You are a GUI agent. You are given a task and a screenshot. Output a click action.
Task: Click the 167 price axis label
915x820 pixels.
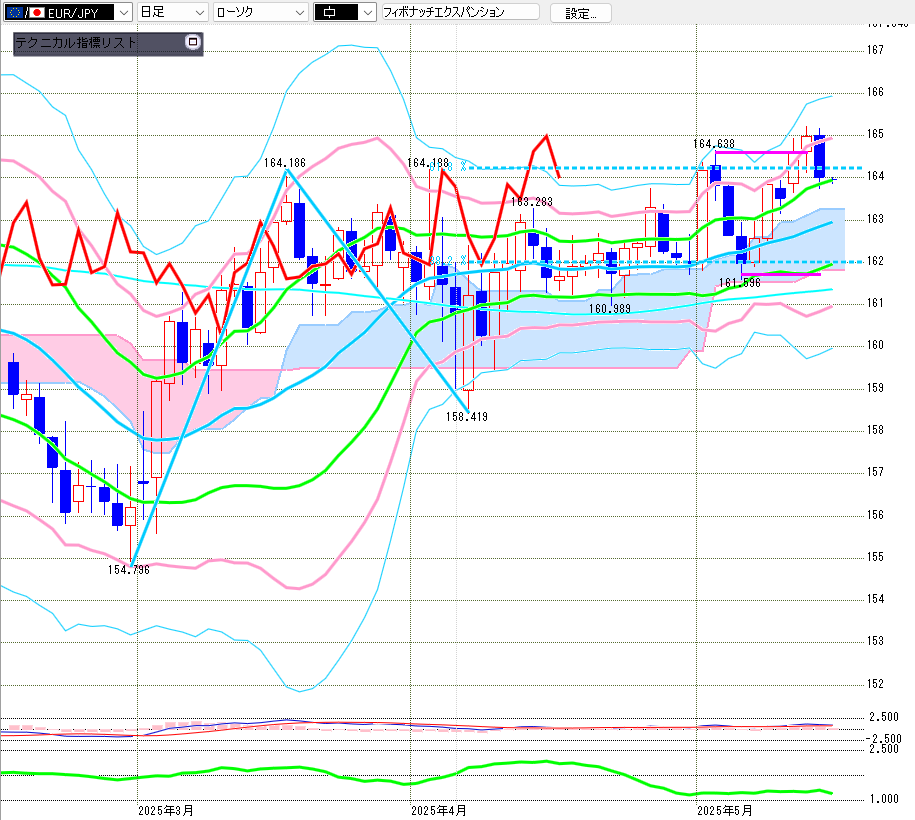[x=875, y=50]
